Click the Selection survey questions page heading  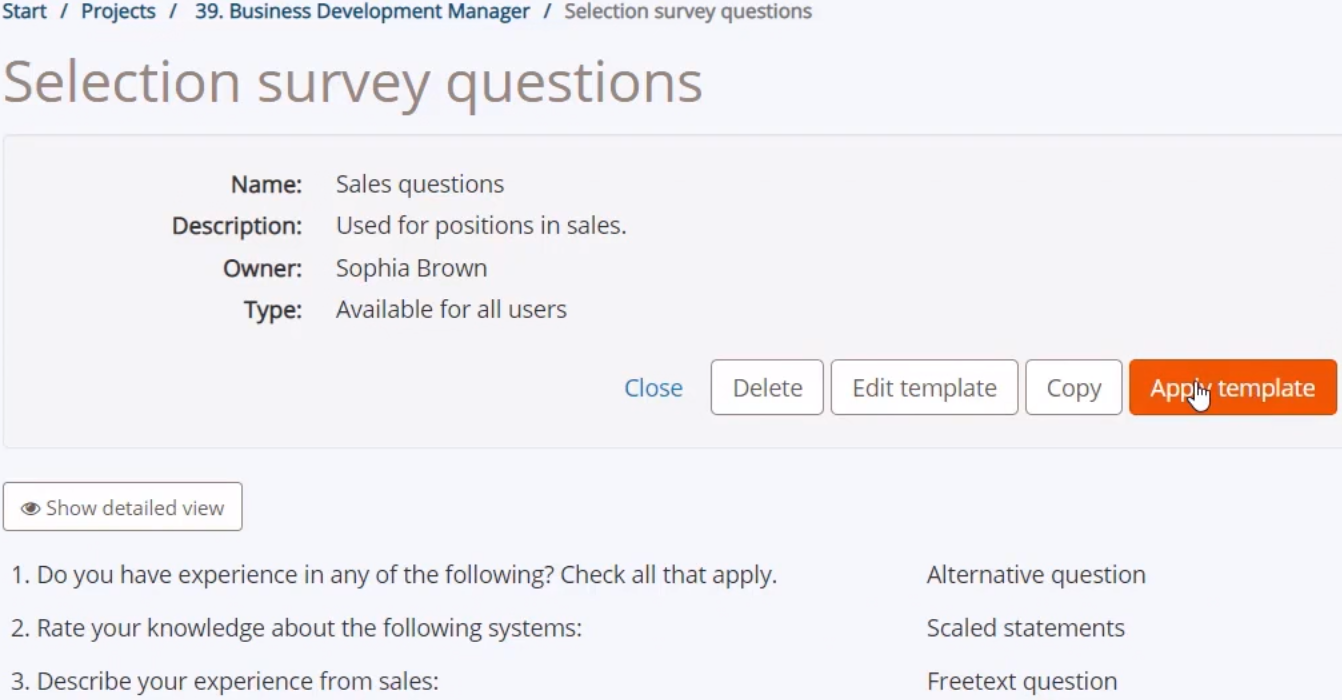click(x=353, y=82)
